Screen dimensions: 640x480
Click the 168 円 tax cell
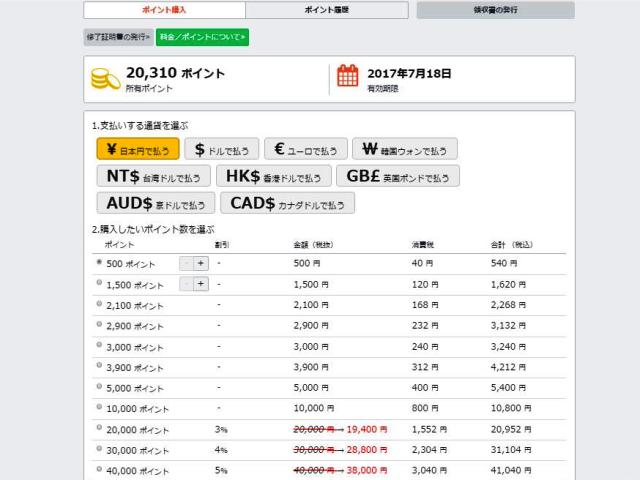point(425,305)
